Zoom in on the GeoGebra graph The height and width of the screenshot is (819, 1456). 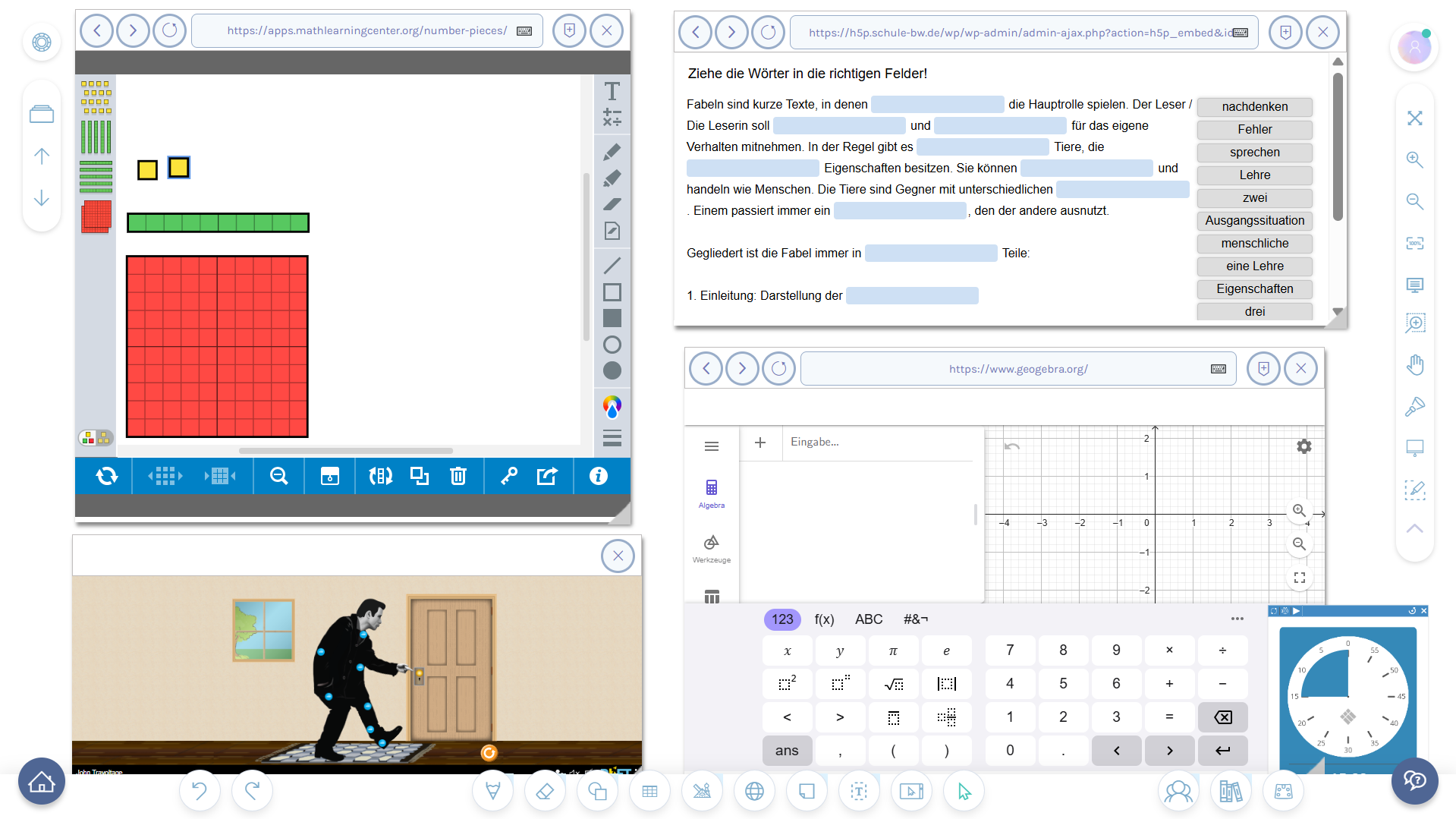tap(1300, 511)
